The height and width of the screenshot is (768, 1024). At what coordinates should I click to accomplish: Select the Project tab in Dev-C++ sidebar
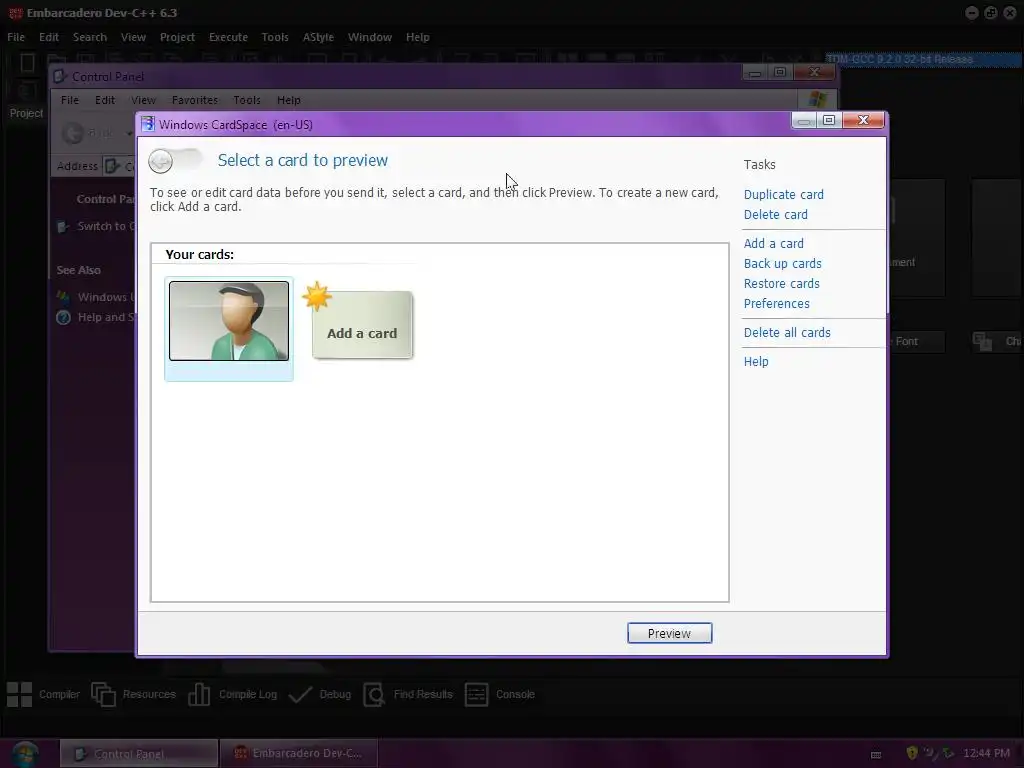pyautogui.click(x=26, y=113)
